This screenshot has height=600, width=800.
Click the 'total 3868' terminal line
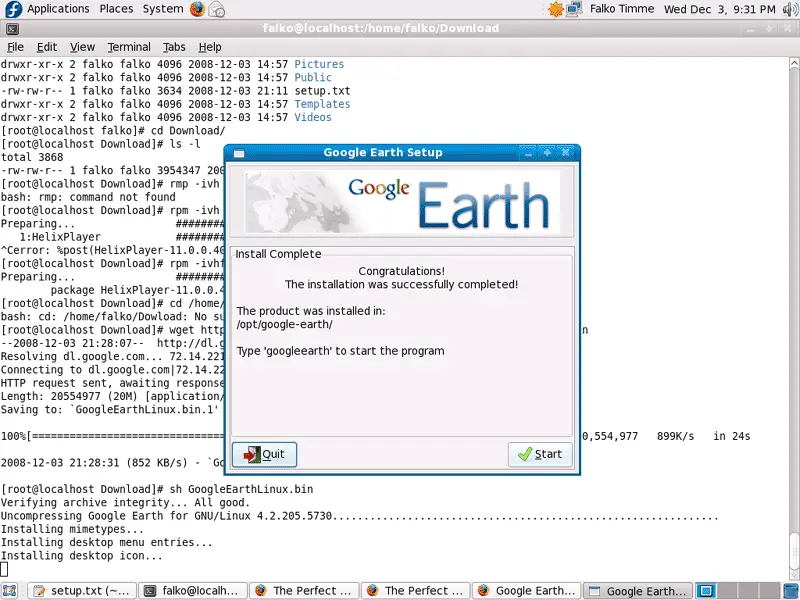coord(32,157)
